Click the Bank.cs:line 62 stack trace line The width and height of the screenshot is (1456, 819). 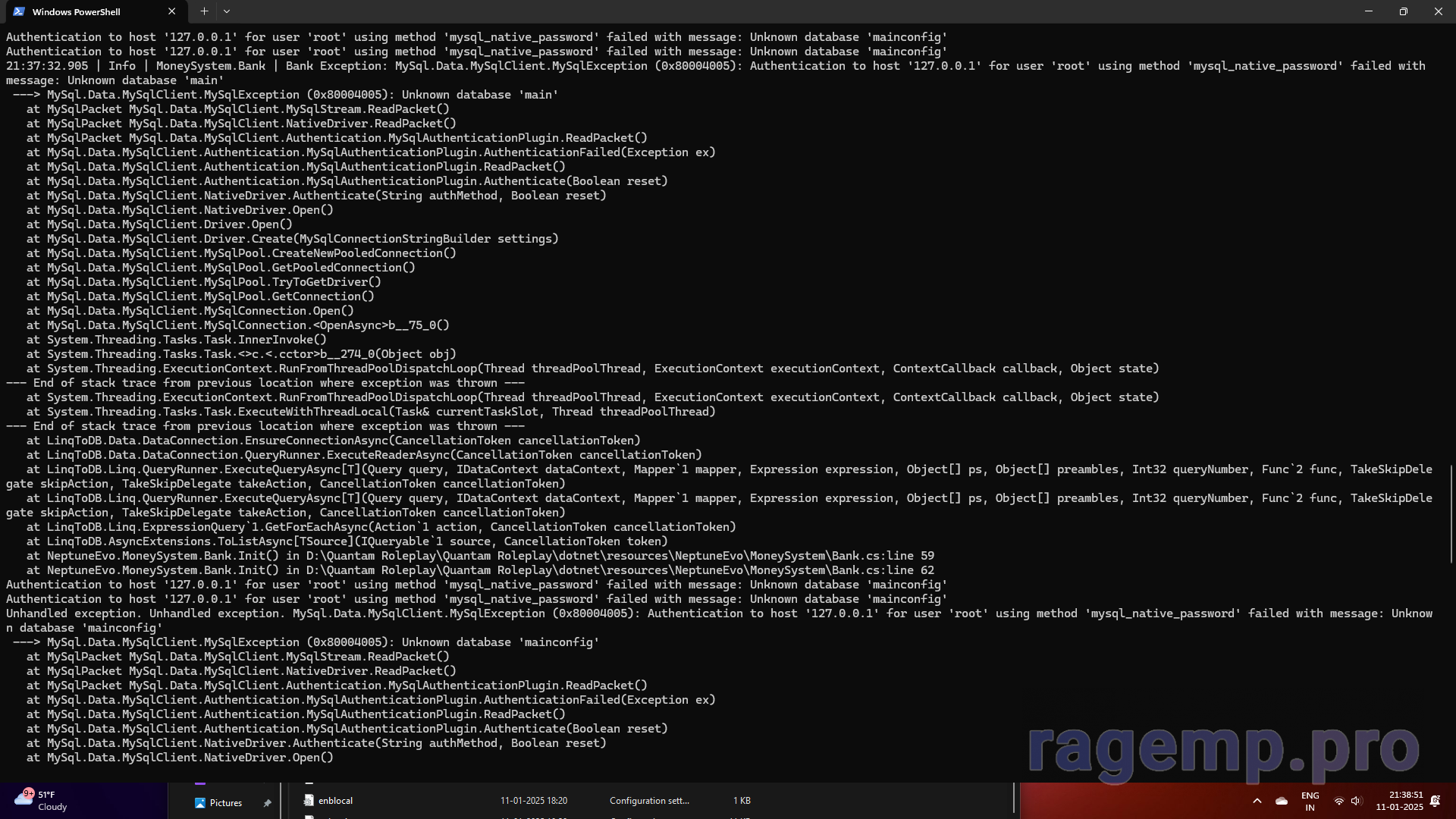tap(480, 570)
